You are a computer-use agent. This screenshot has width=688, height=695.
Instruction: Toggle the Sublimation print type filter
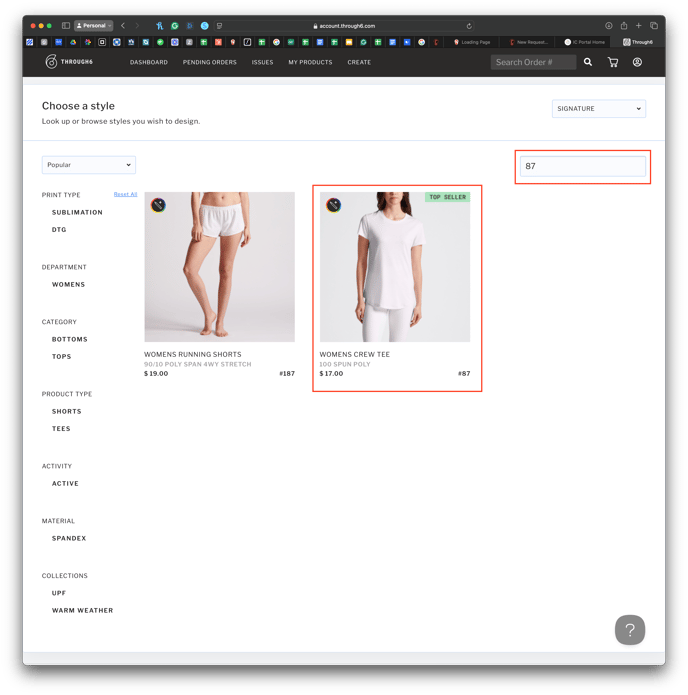(x=77, y=212)
